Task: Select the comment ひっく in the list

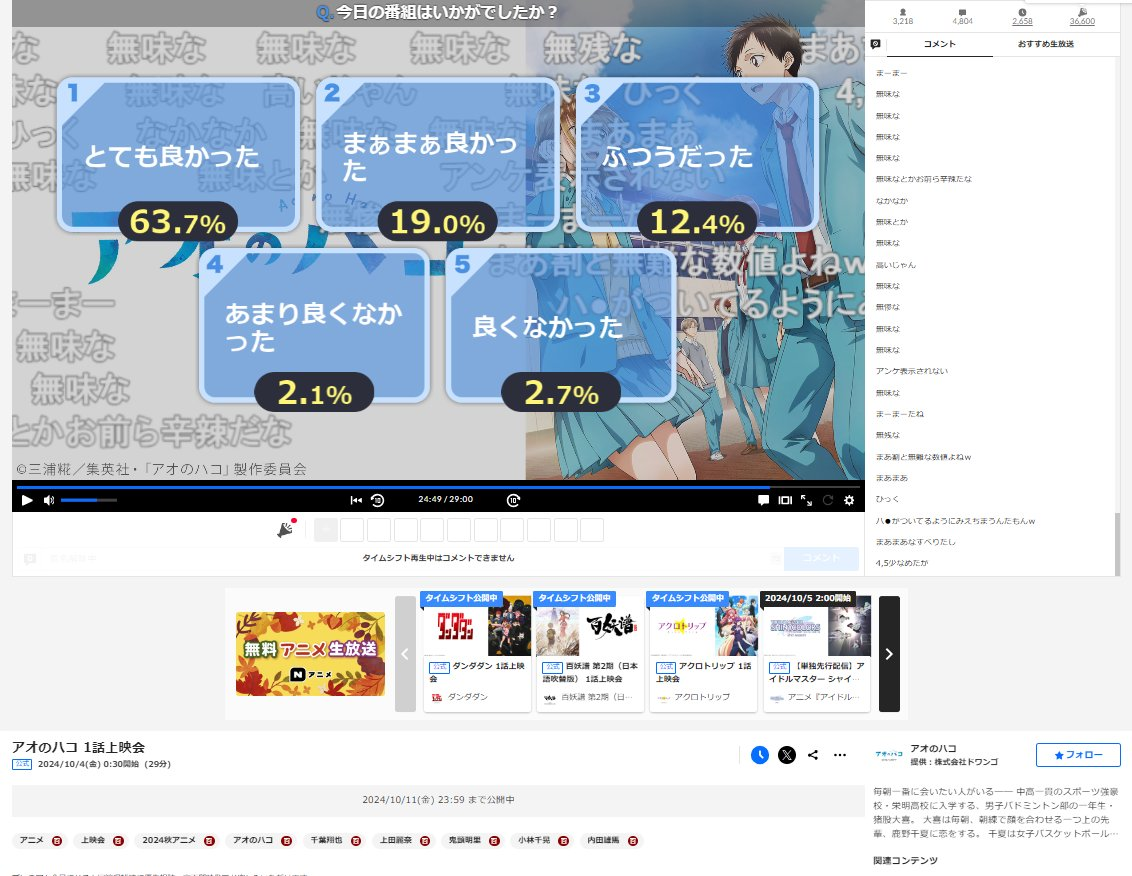Action: point(887,499)
